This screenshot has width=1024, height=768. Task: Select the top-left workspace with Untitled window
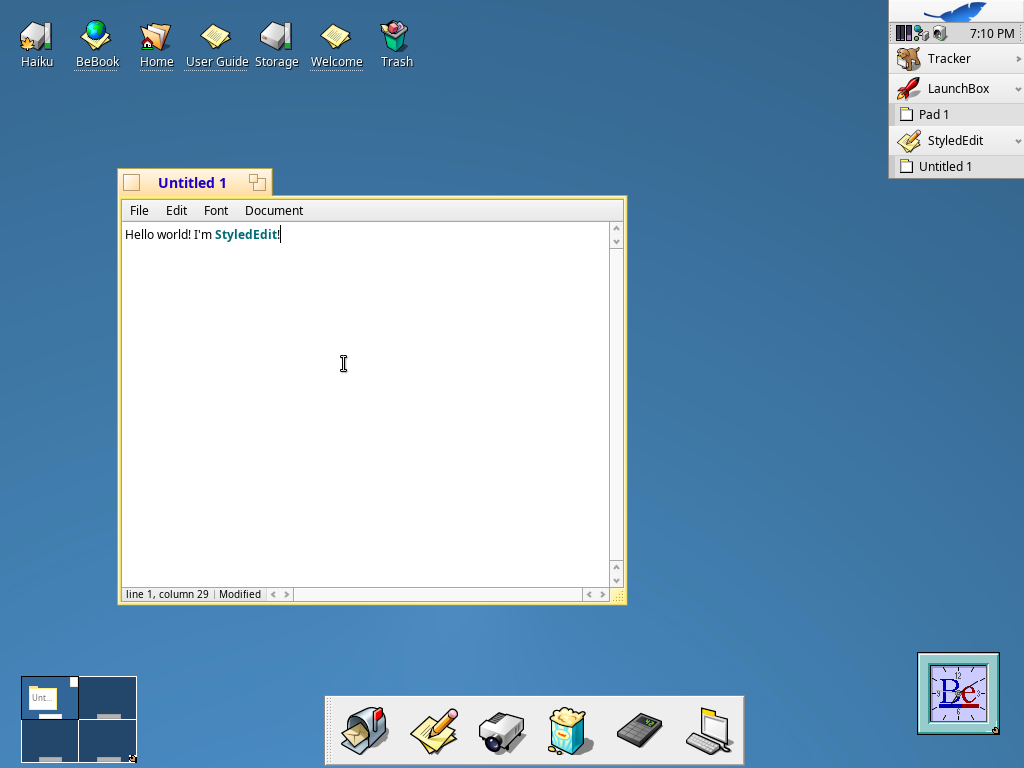click(x=50, y=697)
